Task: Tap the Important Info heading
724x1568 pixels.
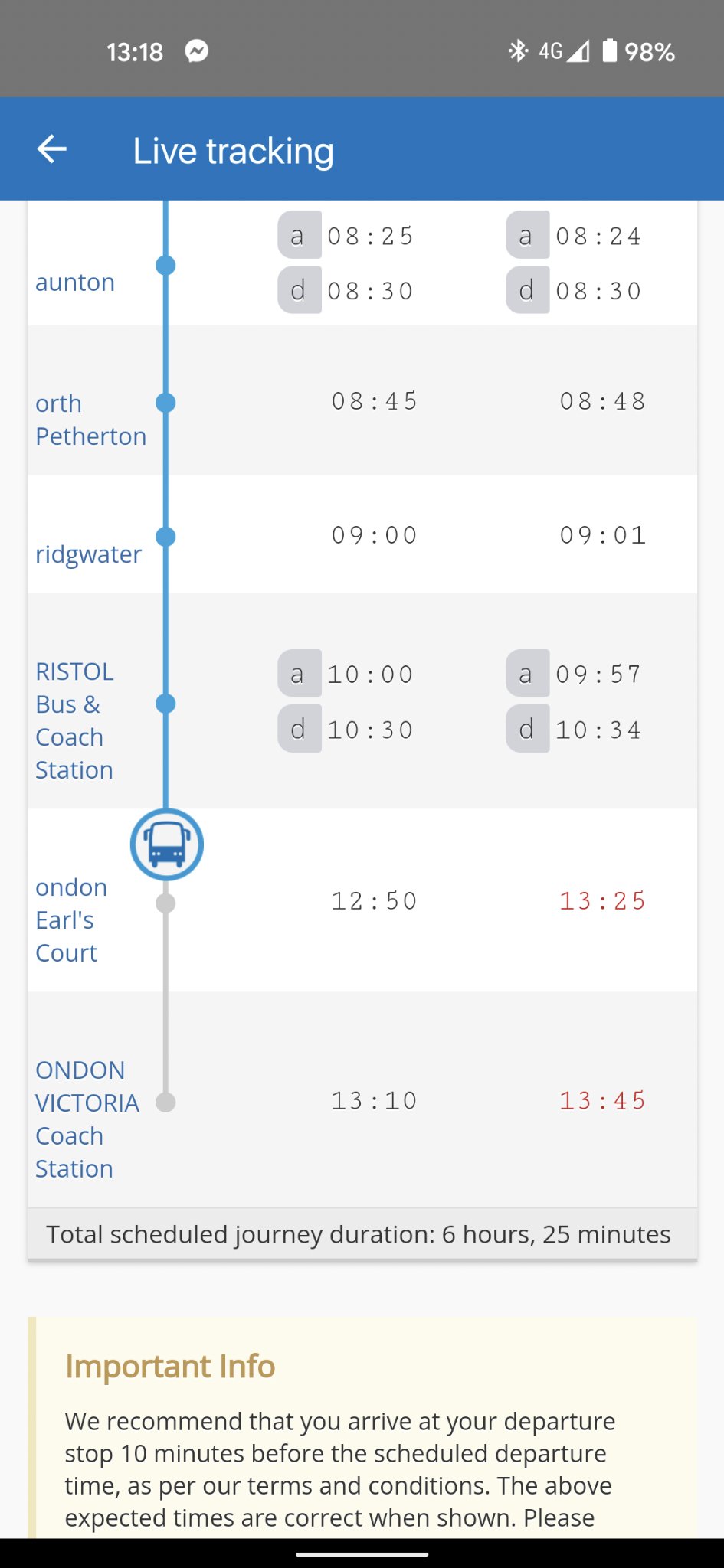Action: pyautogui.click(x=170, y=1366)
